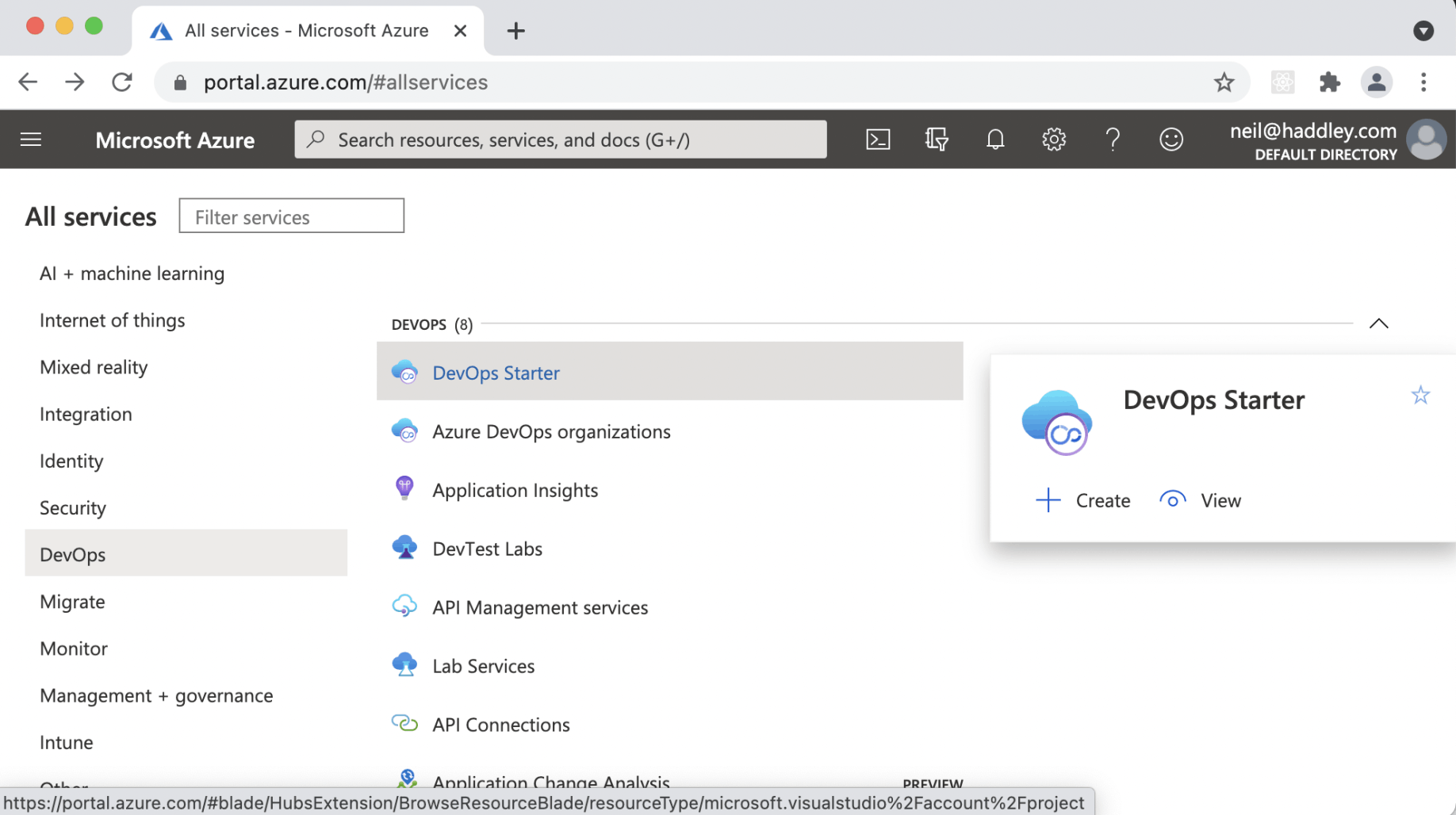Click the Directories and subscriptions filter icon

937,140
